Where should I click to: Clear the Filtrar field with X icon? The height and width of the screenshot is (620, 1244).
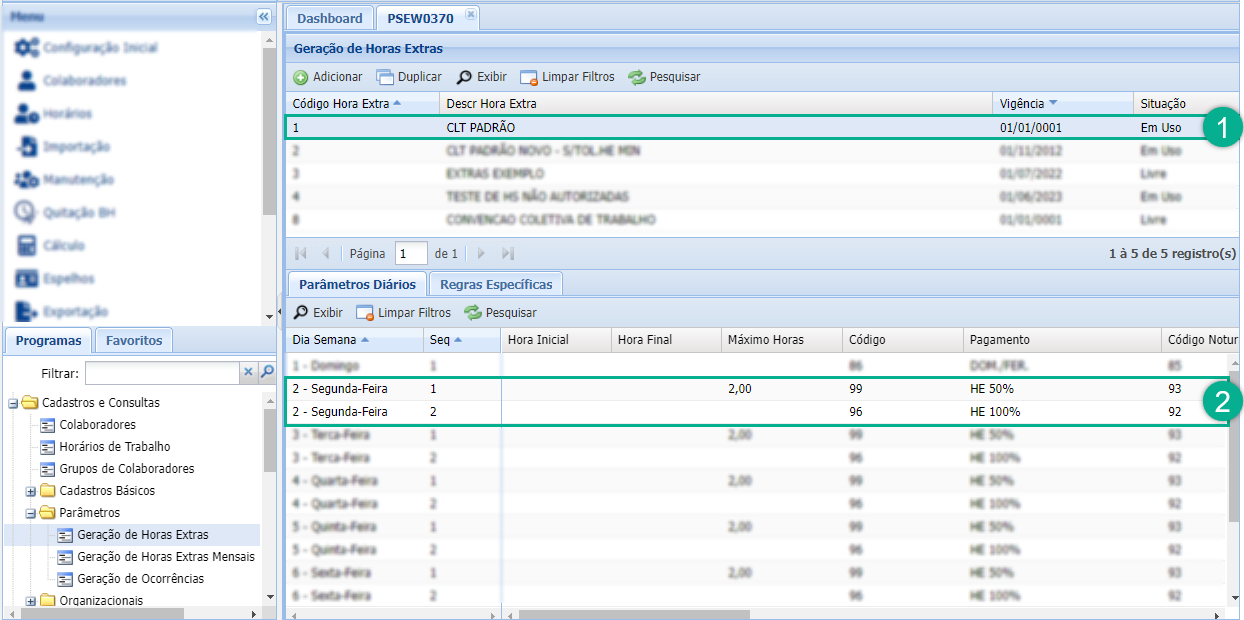click(x=248, y=372)
